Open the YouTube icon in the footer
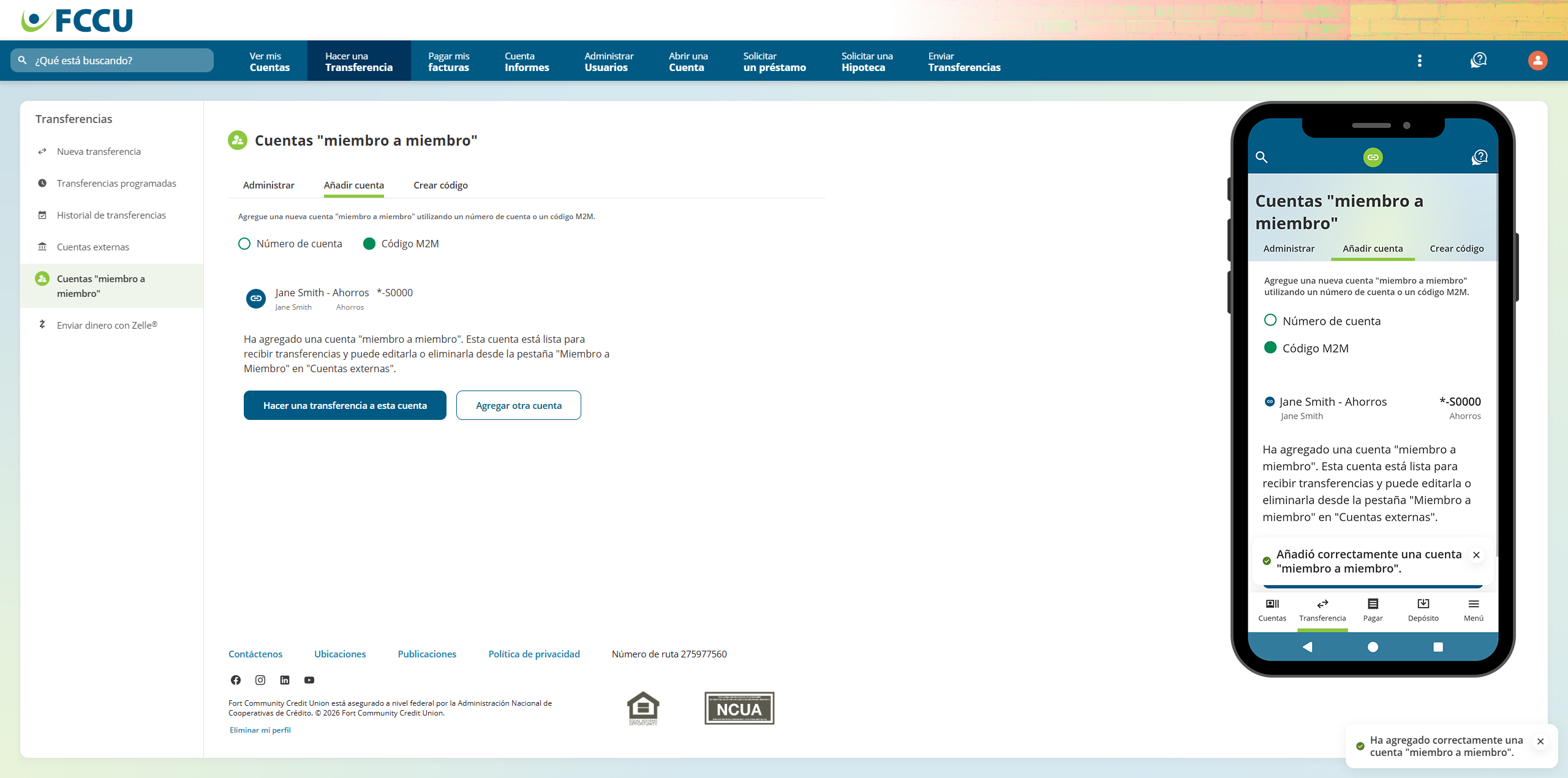The height and width of the screenshot is (778, 1568). (x=309, y=680)
